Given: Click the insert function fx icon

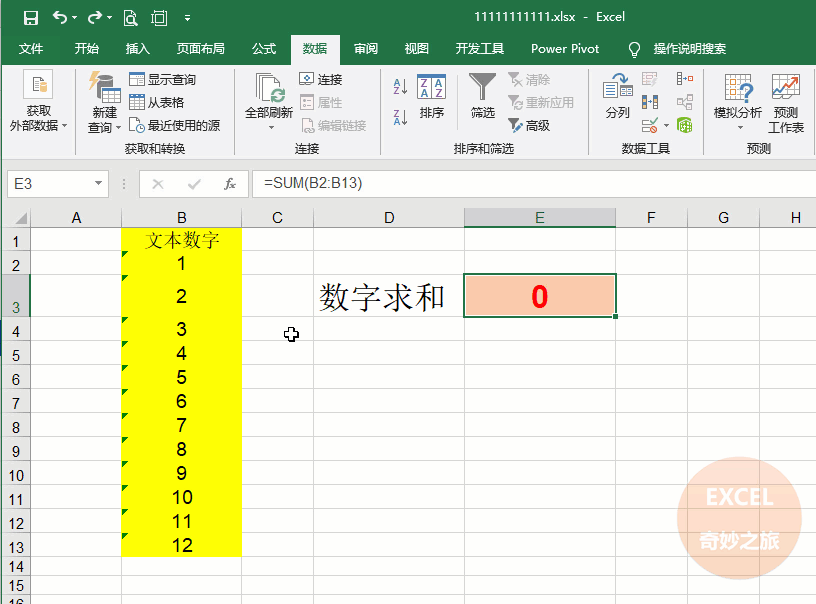Looking at the screenshot, I should click(x=230, y=184).
